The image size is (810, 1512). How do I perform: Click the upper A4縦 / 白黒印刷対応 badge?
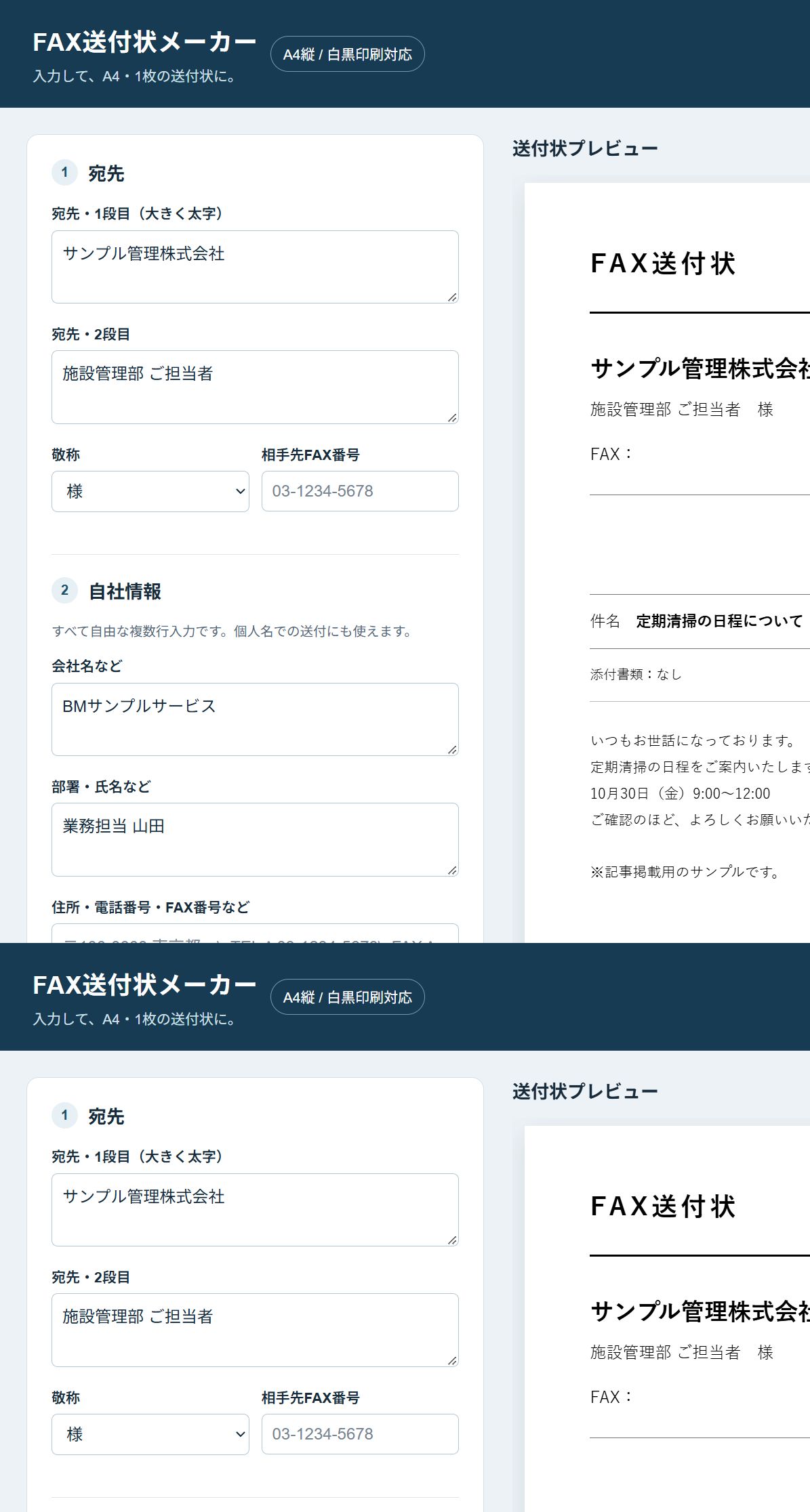point(348,54)
